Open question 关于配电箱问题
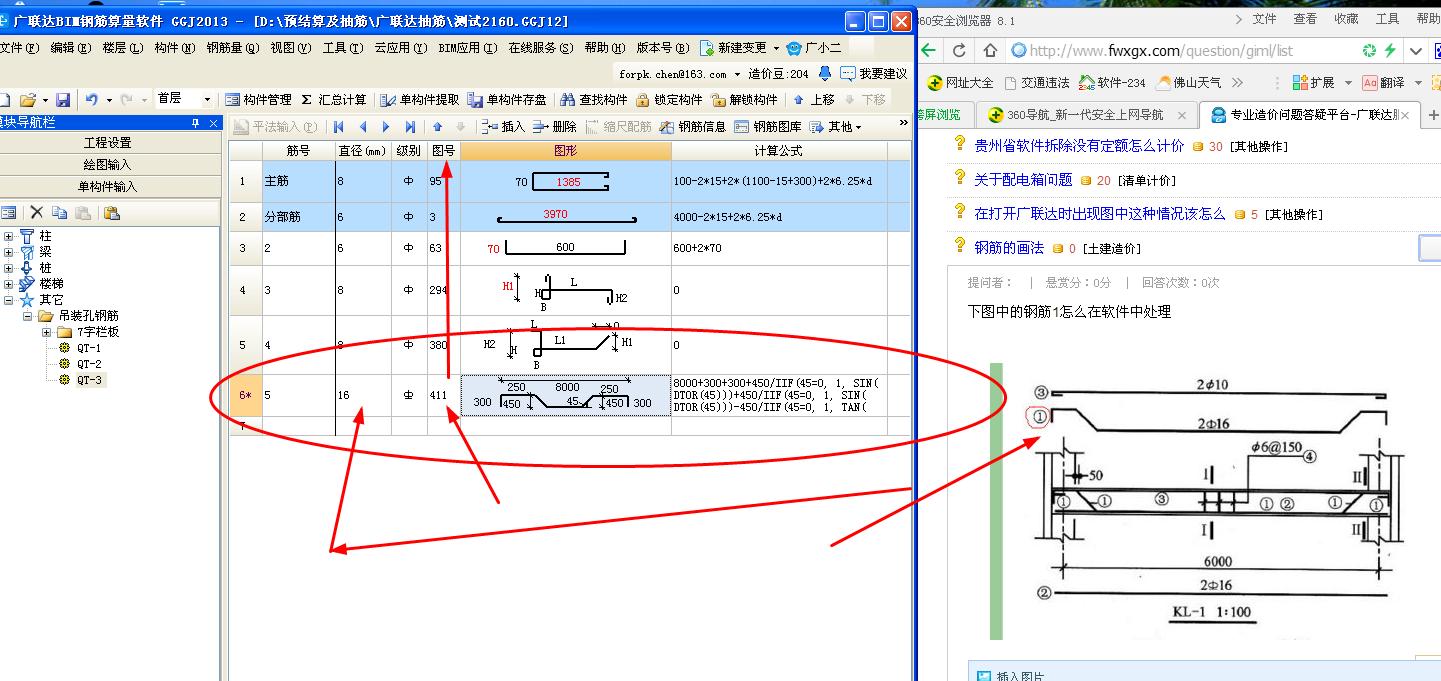The image size is (1441, 681). click(x=1023, y=180)
